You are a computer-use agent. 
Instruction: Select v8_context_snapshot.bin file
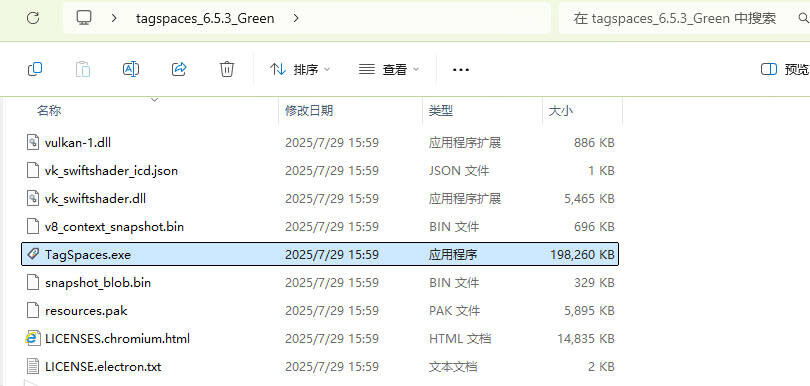click(114, 226)
